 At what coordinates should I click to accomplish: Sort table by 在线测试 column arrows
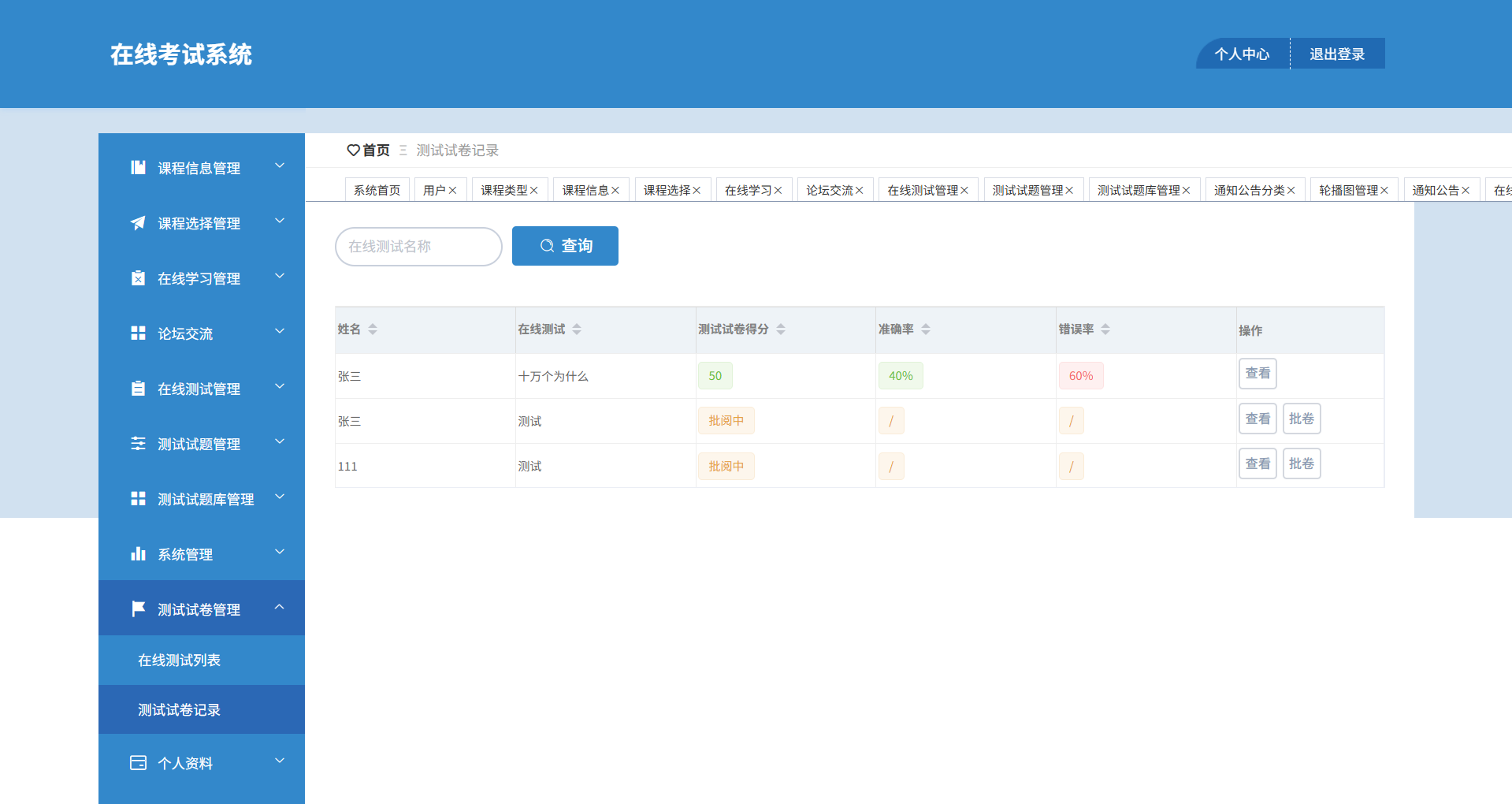point(577,329)
